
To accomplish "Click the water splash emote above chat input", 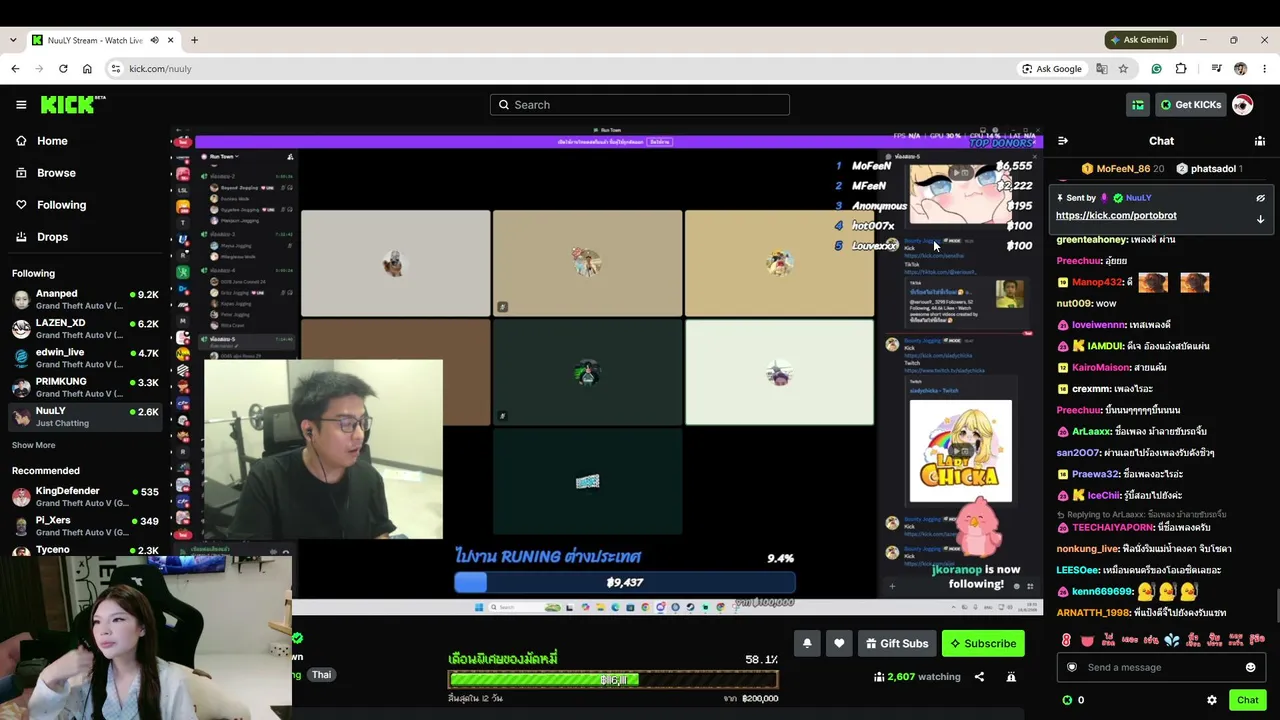I will tap(1172, 639).
